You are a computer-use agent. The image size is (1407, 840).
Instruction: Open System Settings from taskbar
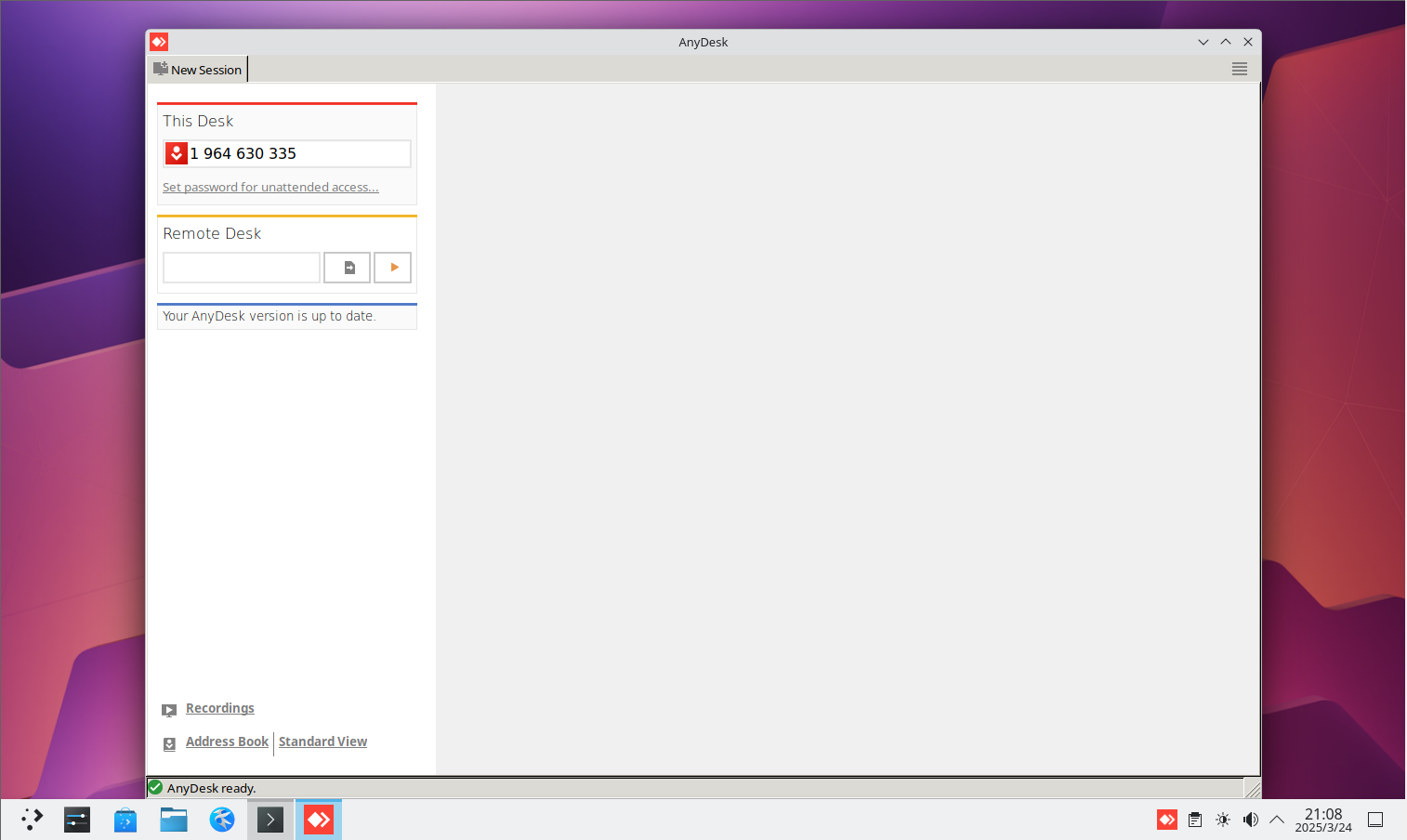[77, 820]
